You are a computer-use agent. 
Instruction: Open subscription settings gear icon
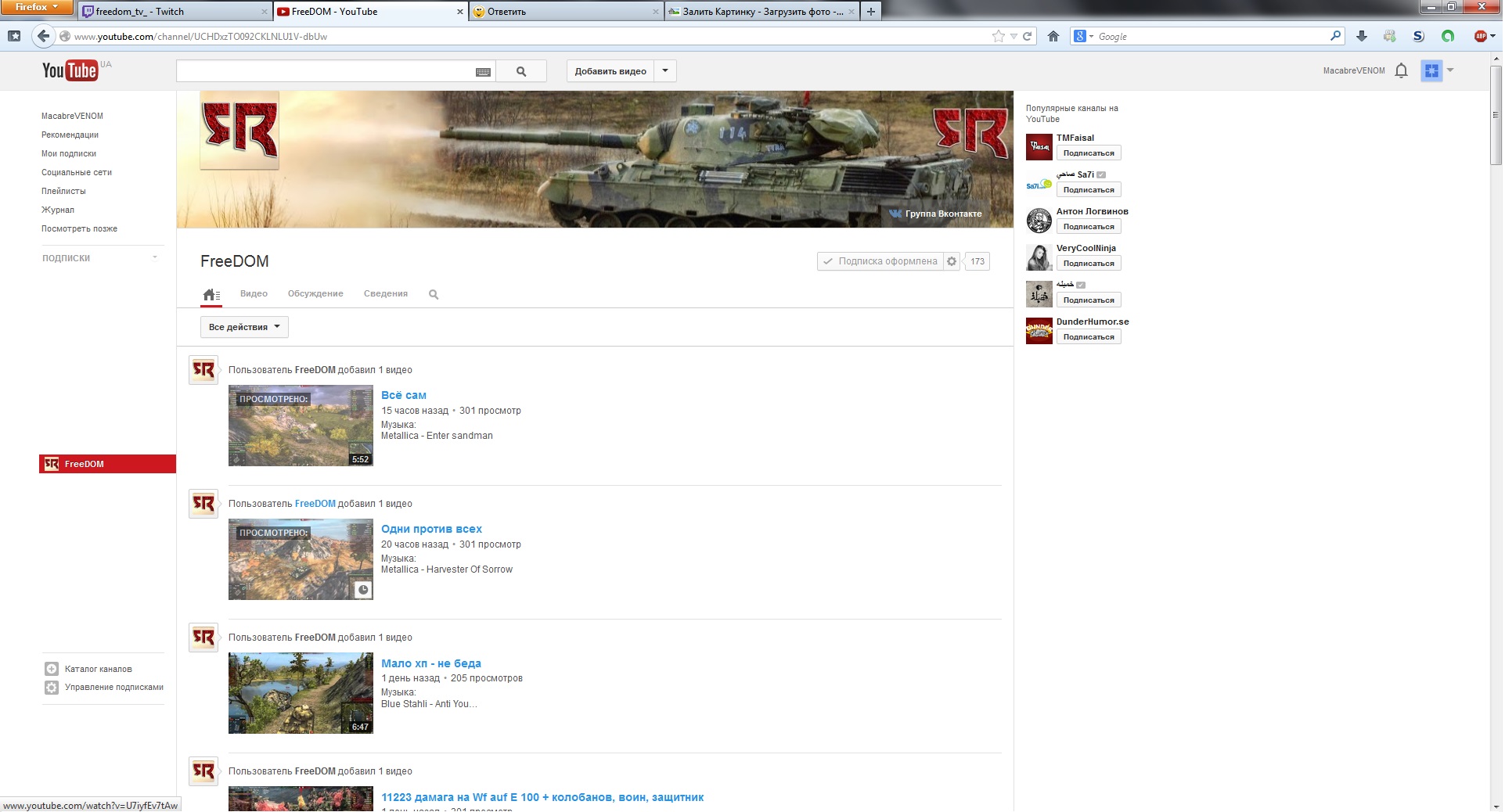click(952, 261)
